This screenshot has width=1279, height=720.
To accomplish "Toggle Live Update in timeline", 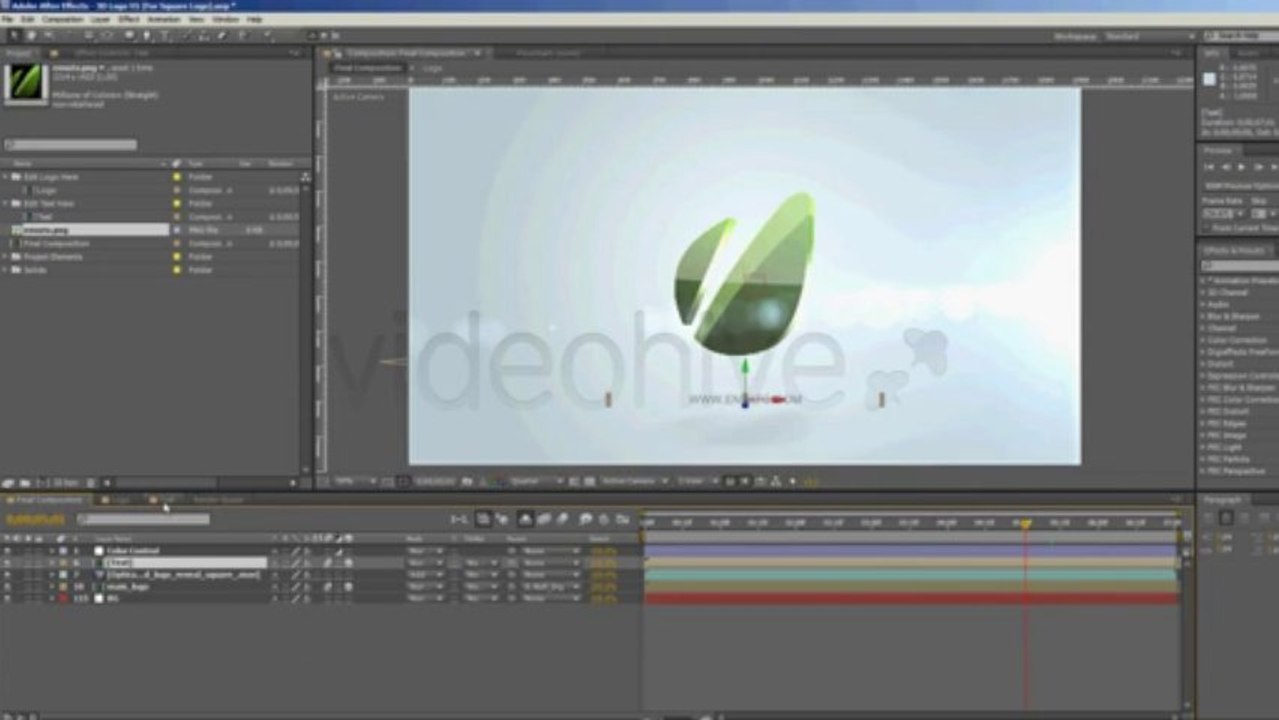I will click(483, 519).
